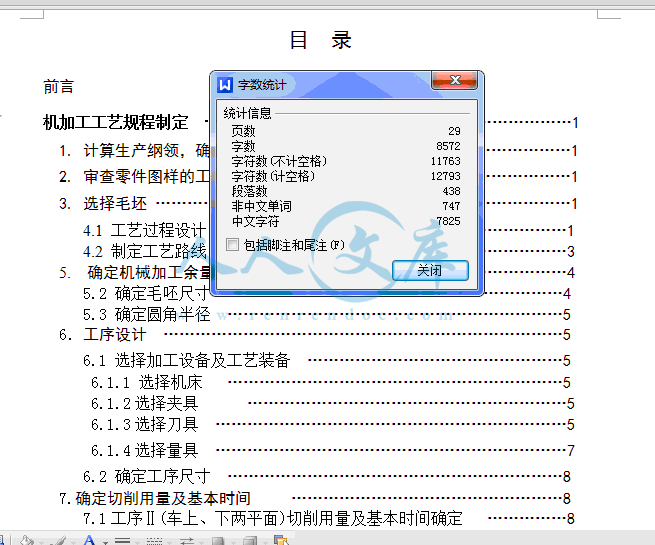Viewport: 655px width, 545px height.
Task: Click page number 3 for 制定工艺路线
Action: (x=571, y=252)
